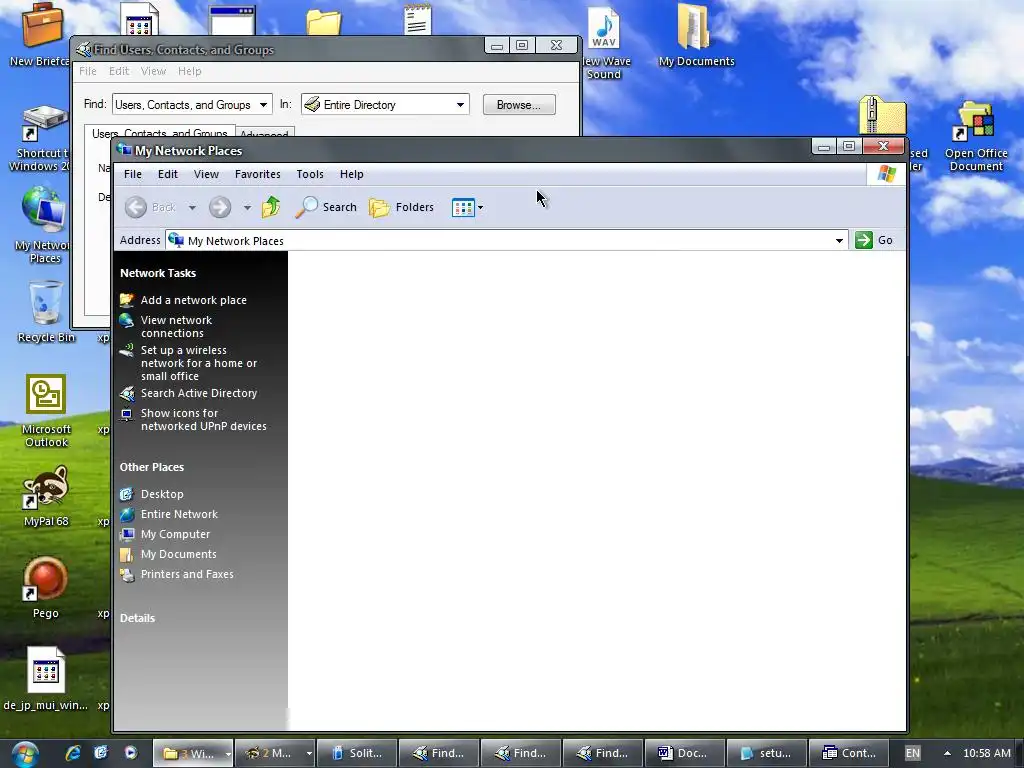Click the Back navigation button
1024x768 pixels.
point(150,207)
